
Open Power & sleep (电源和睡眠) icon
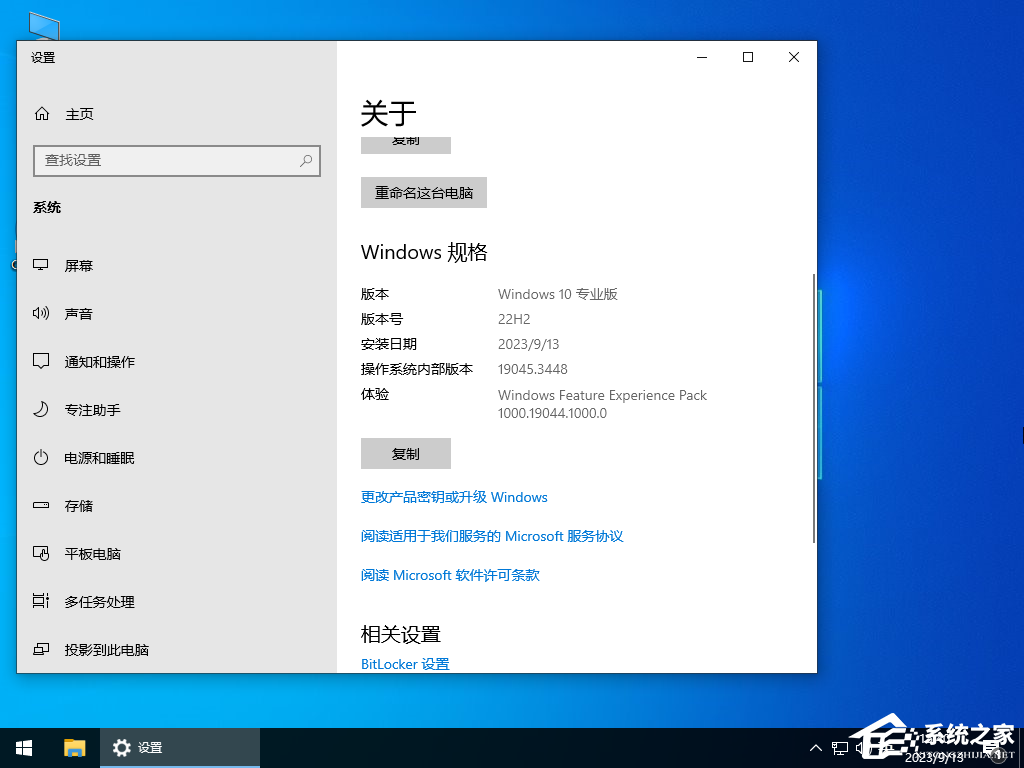tap(41, 457)
